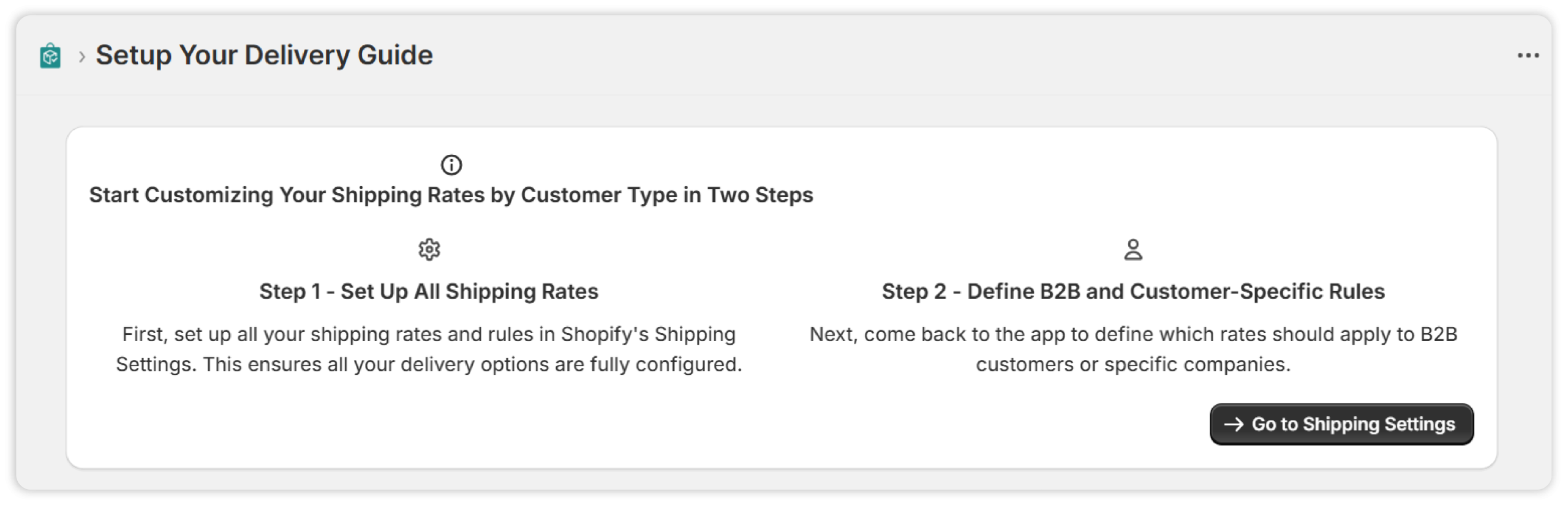Viewport: 1568px width, 505px height.
Task: Click the arrow icon inside the Shipping Settings button
Action: [1234, 424]
